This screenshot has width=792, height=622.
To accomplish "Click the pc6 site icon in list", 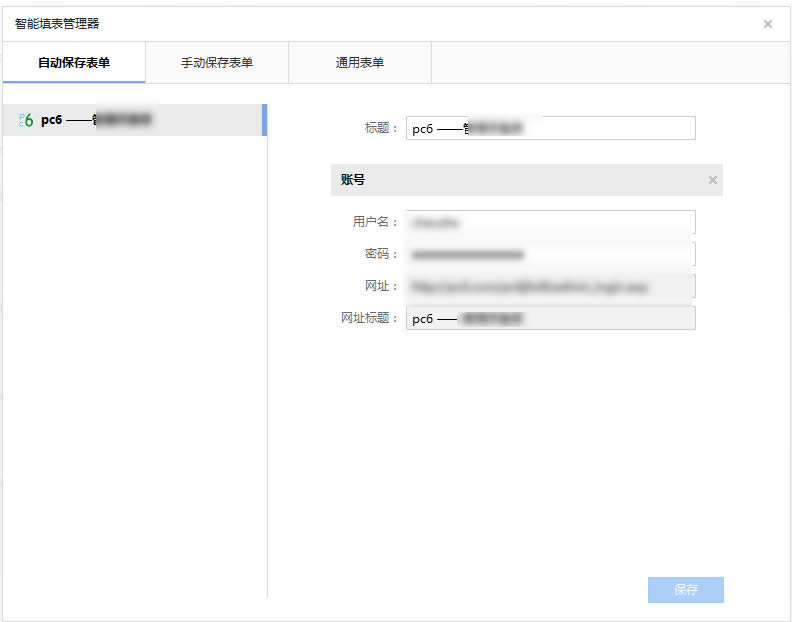I will [26, 120].
